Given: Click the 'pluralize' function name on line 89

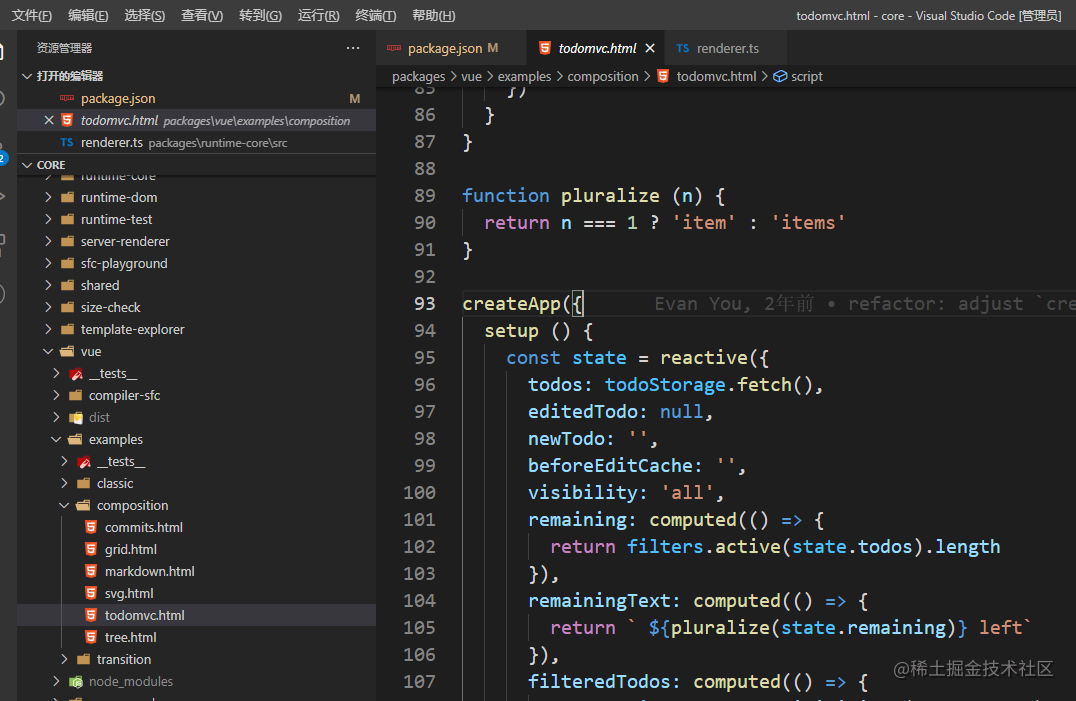Looking at the screenshot, I should 610,196.
